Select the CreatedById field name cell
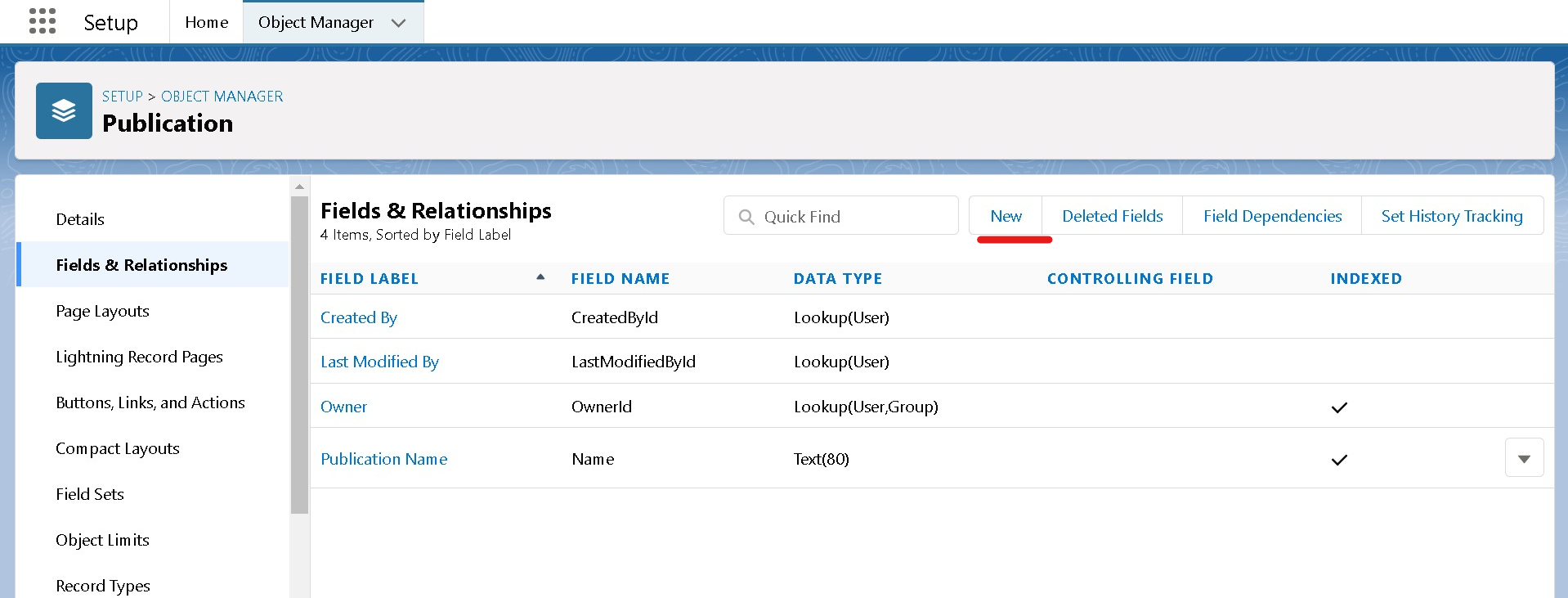1568x598 pixels. coord(615,317)
